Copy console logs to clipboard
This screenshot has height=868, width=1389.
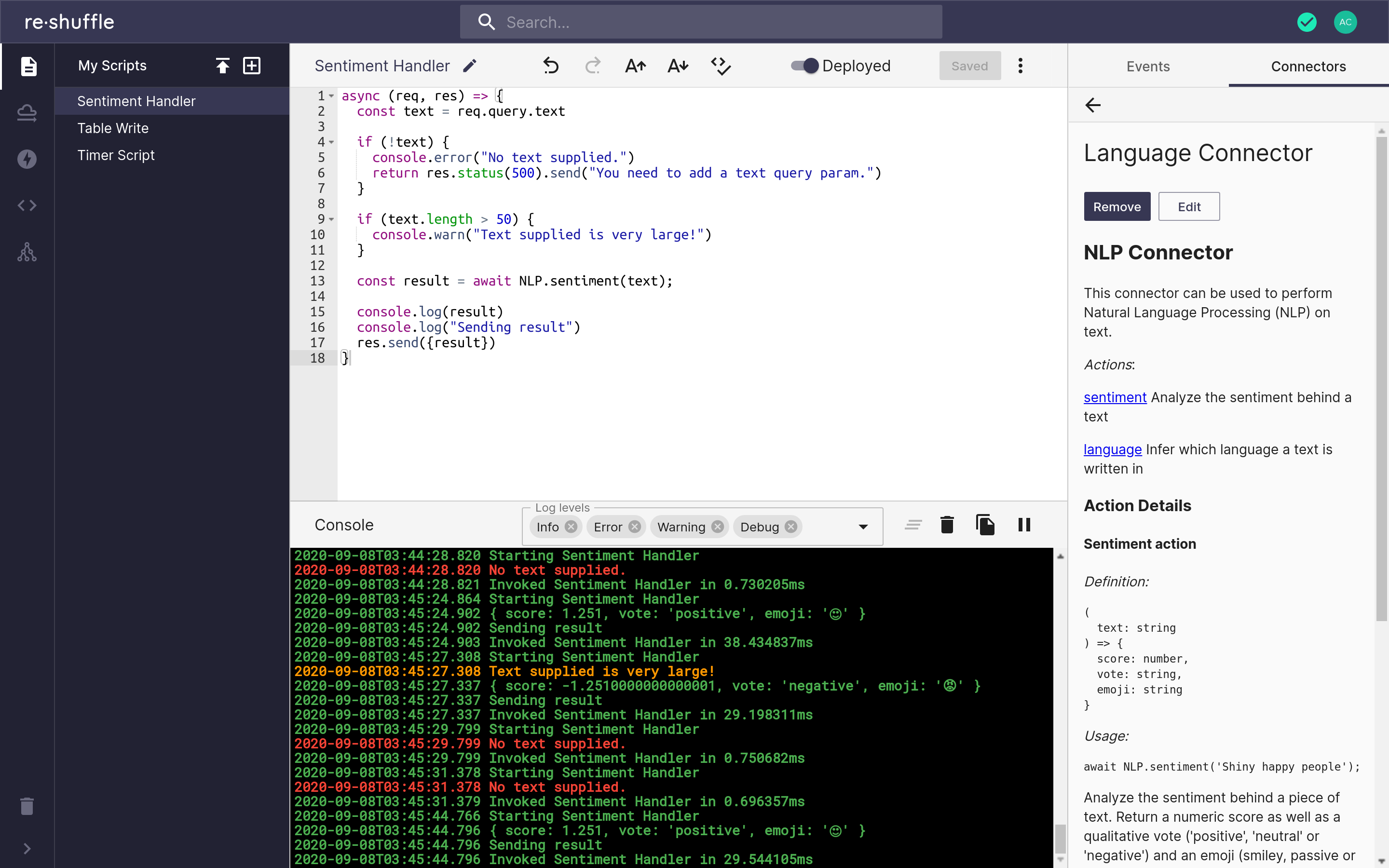click(985, 525)
